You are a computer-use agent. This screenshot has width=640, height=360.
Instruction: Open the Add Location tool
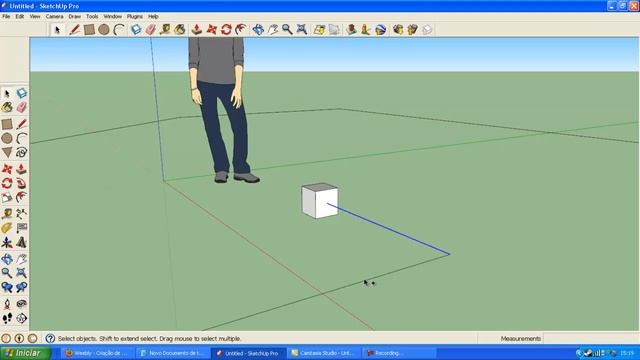[x=319, y=29]
